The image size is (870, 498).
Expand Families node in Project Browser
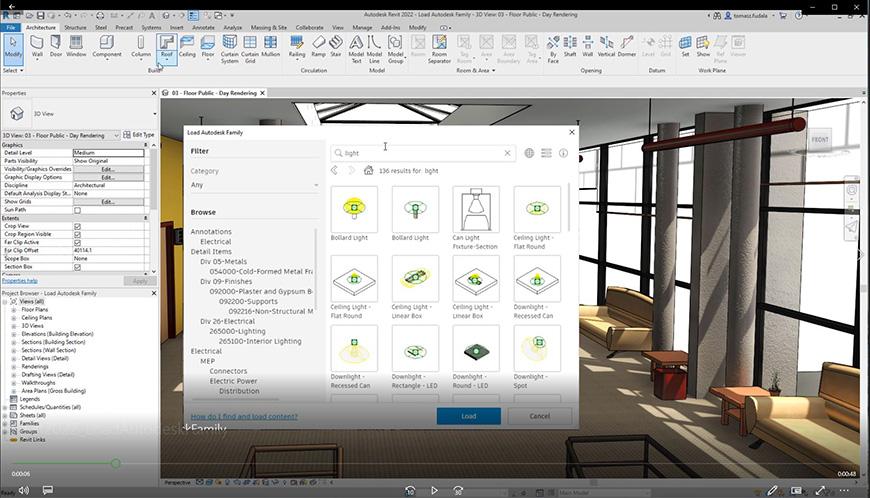[x=5, y=423]
